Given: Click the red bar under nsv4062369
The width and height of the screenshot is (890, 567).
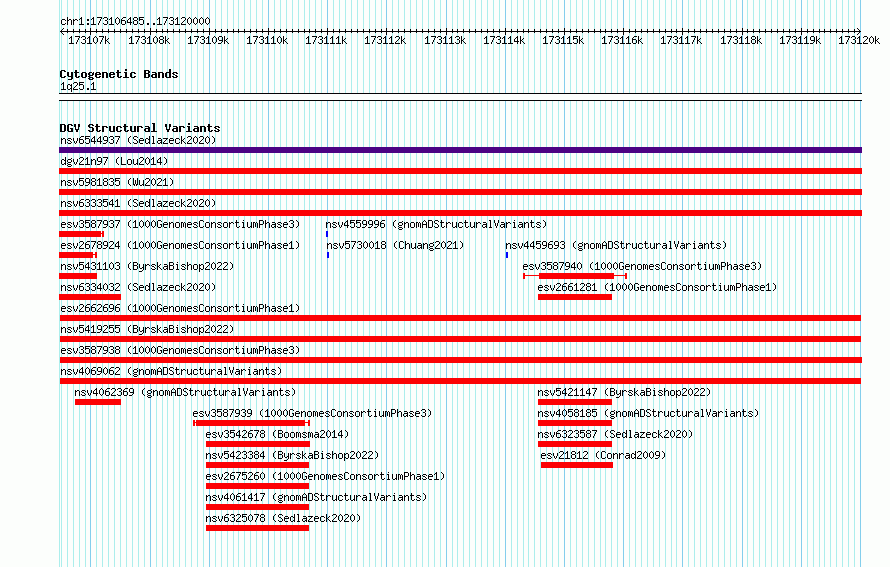Looking at the screenshot, I should 98,402.
